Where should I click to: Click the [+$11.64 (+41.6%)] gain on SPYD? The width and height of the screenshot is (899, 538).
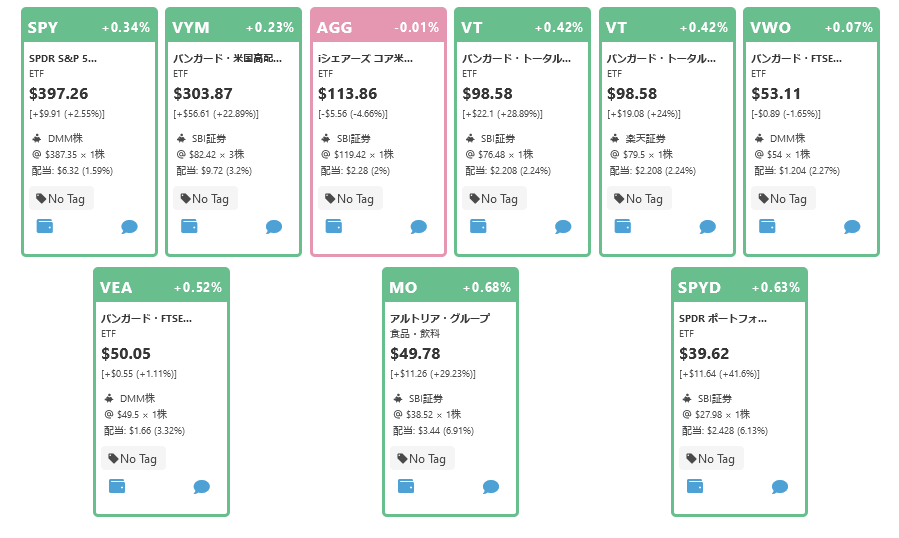[719, 373]
